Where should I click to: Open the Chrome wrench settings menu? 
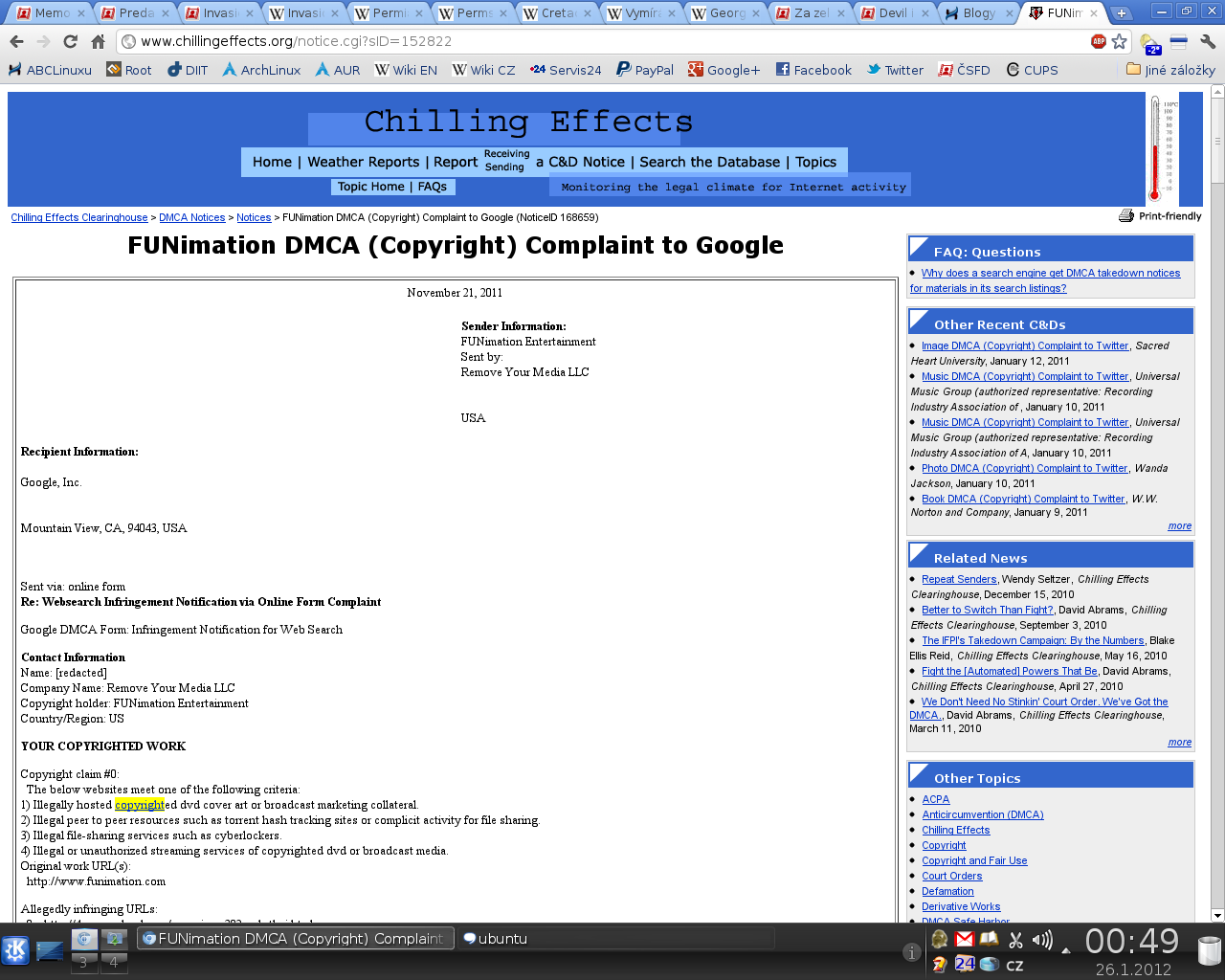[x=1207, y=41]
